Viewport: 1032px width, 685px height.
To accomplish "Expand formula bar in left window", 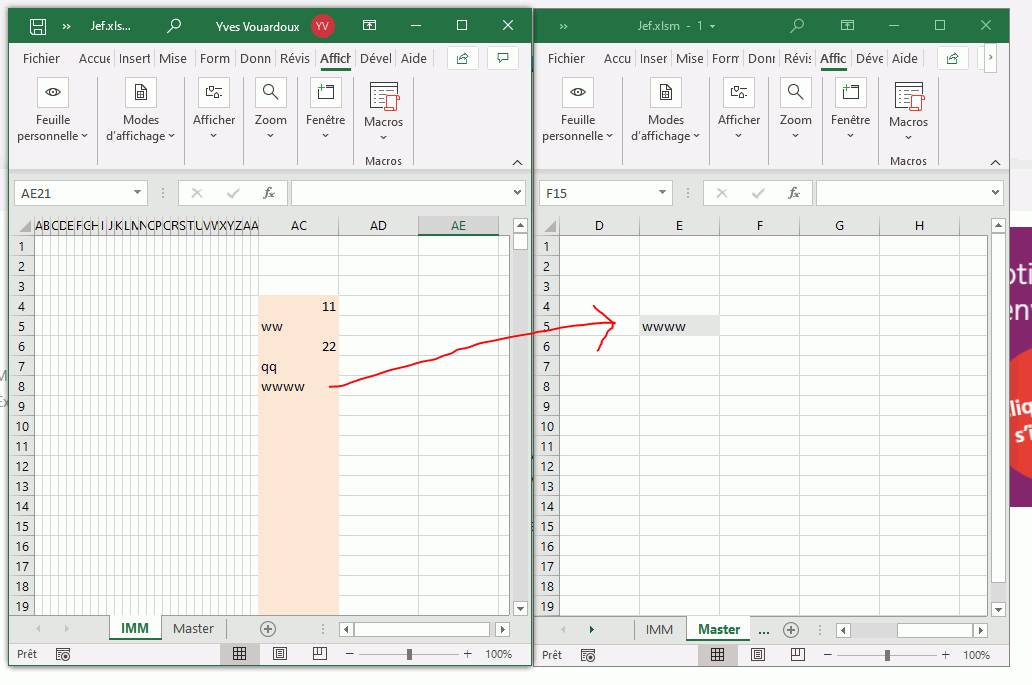I will 517,193.
